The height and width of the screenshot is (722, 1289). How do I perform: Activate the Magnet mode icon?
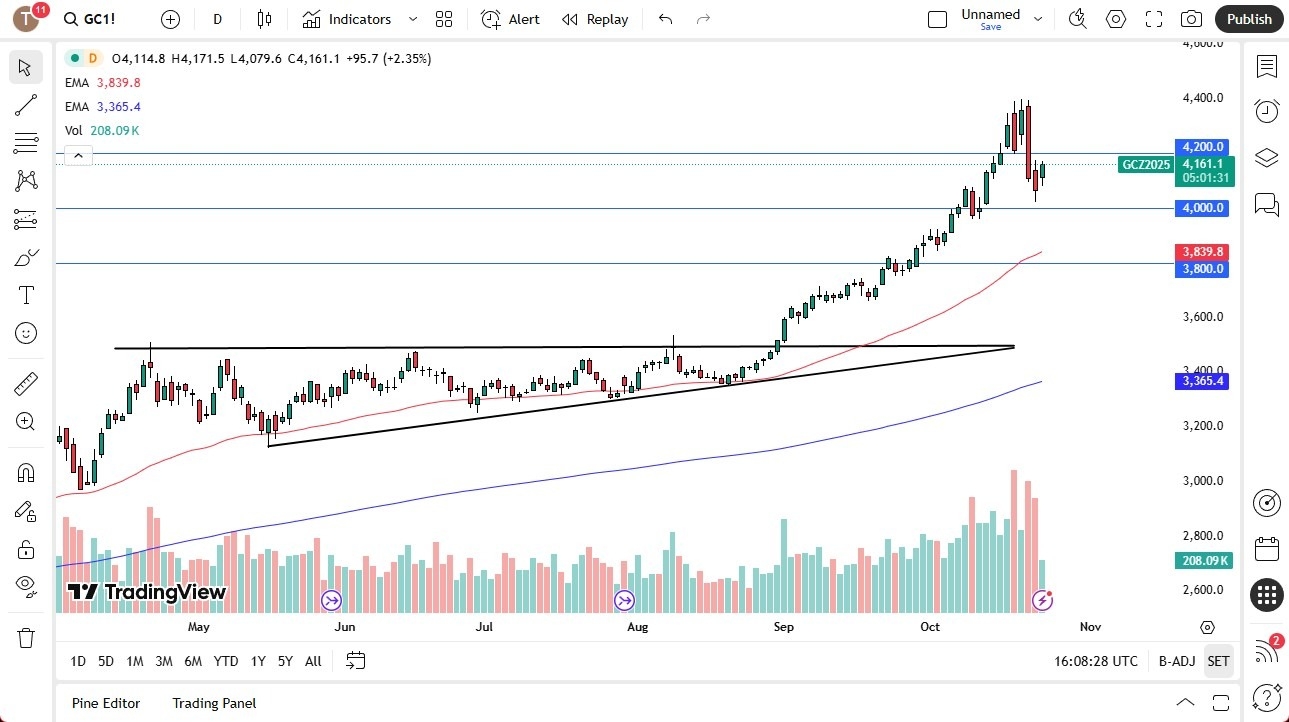[26, 471]
